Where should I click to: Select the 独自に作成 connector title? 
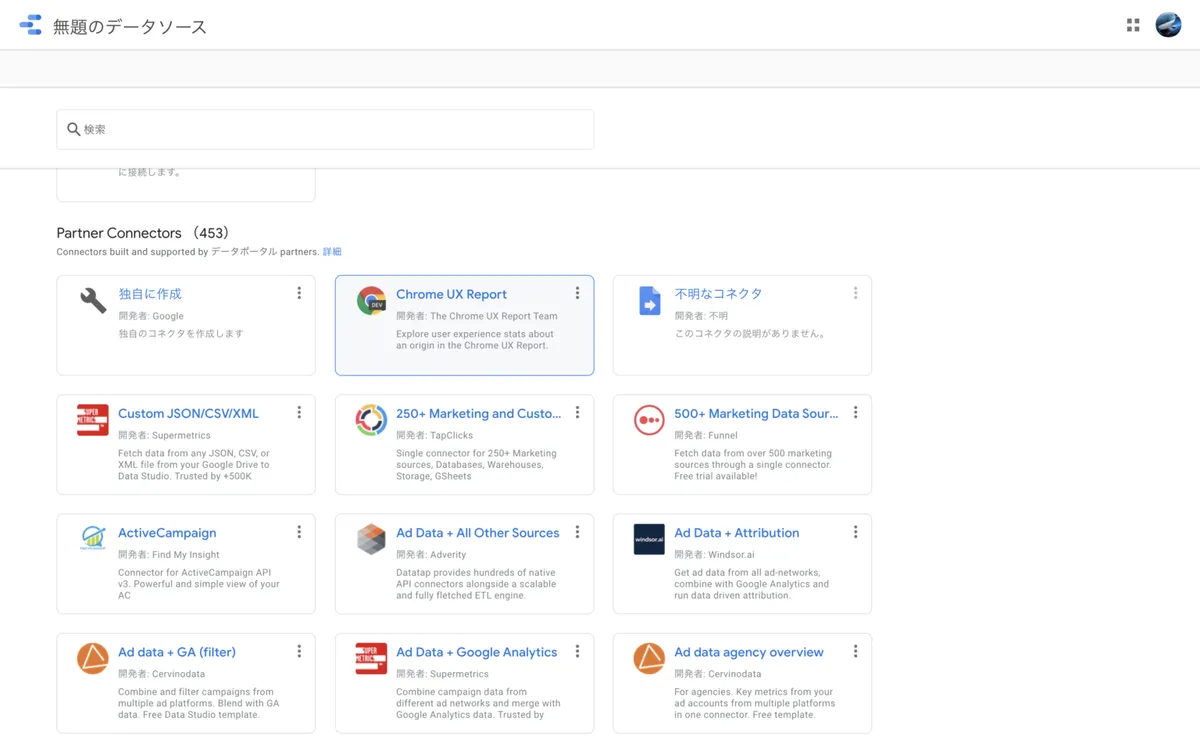tap(150, 294)
